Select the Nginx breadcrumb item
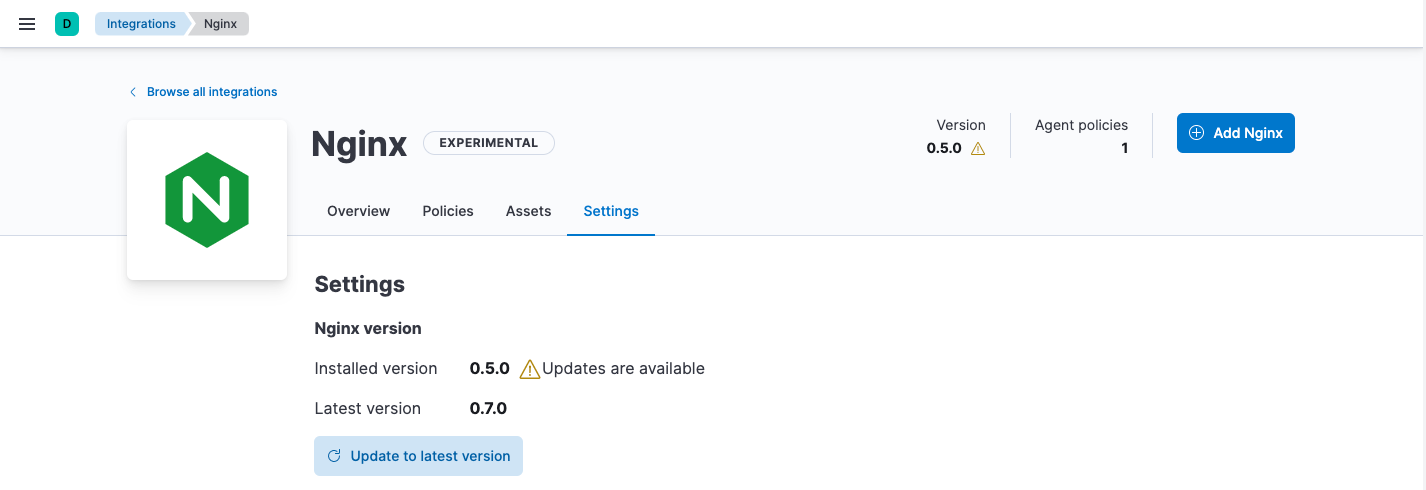The height and width of the screenshot is (490, 1426). pyautogui.click(x=220, y=24)
